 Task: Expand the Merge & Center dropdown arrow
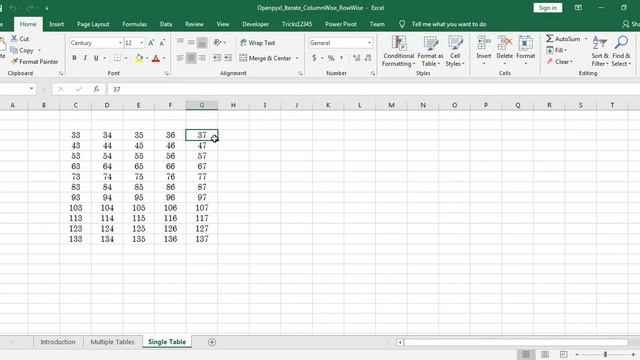[x=297, y=58]
